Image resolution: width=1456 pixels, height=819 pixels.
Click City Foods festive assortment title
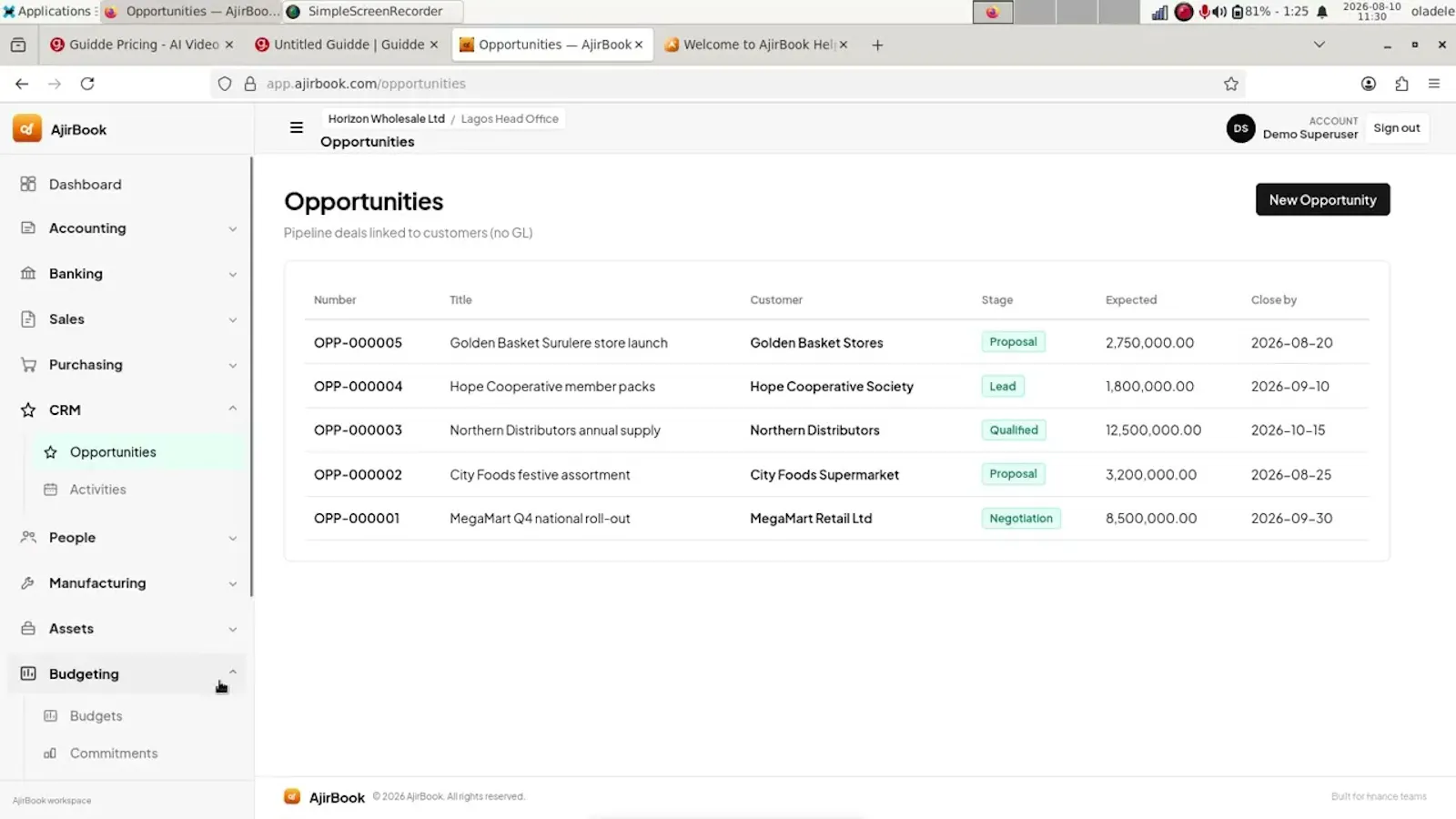coord(540,475)
